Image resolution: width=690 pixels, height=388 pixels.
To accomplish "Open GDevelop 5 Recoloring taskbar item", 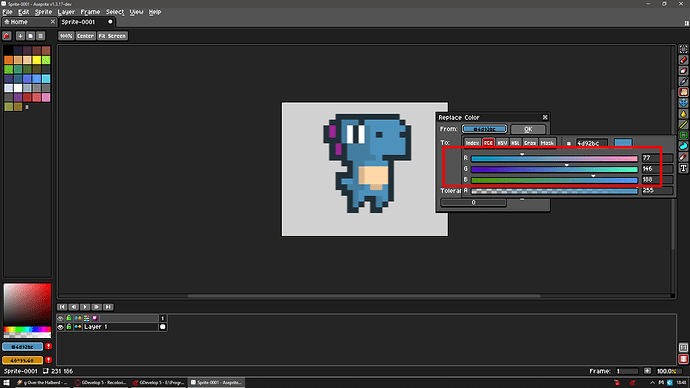I will (x=101, y=382).
